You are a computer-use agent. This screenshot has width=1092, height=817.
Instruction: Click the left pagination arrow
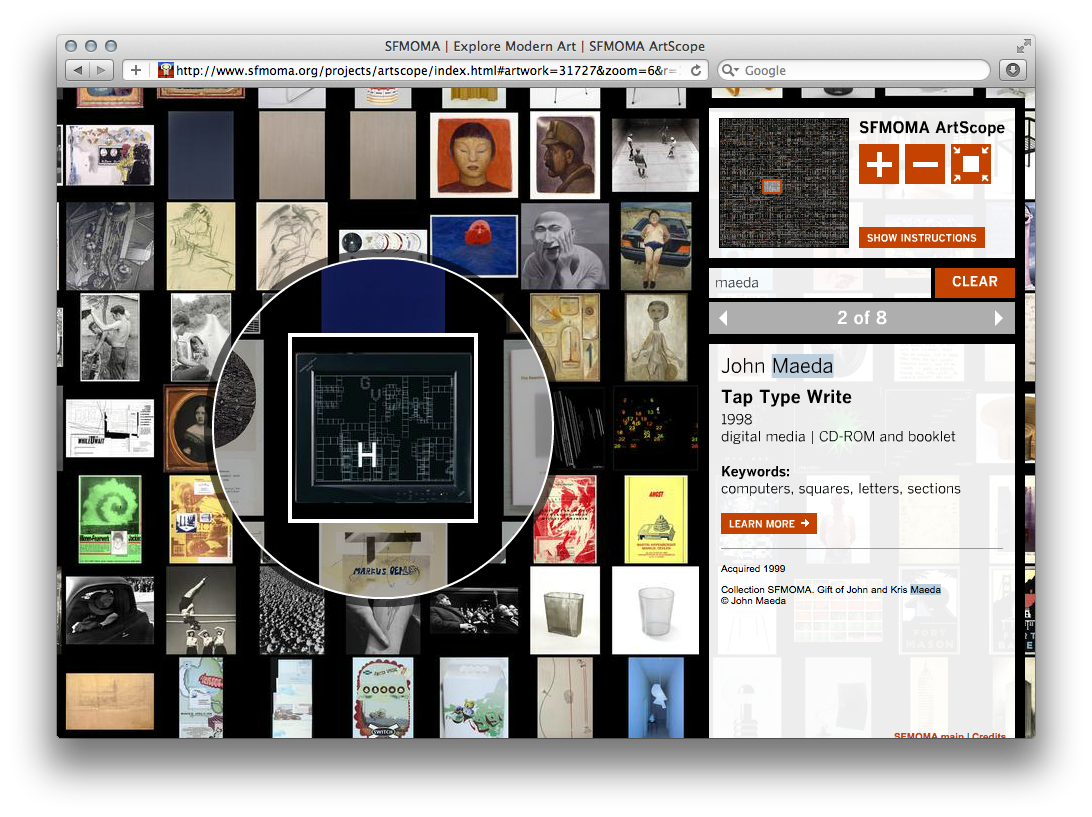723,317
